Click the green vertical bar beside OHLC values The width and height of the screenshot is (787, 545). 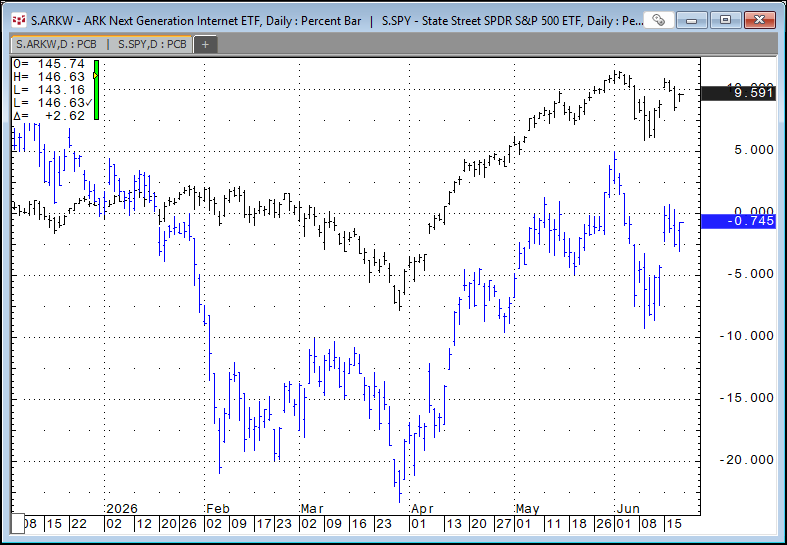click(x=96, y=90)
